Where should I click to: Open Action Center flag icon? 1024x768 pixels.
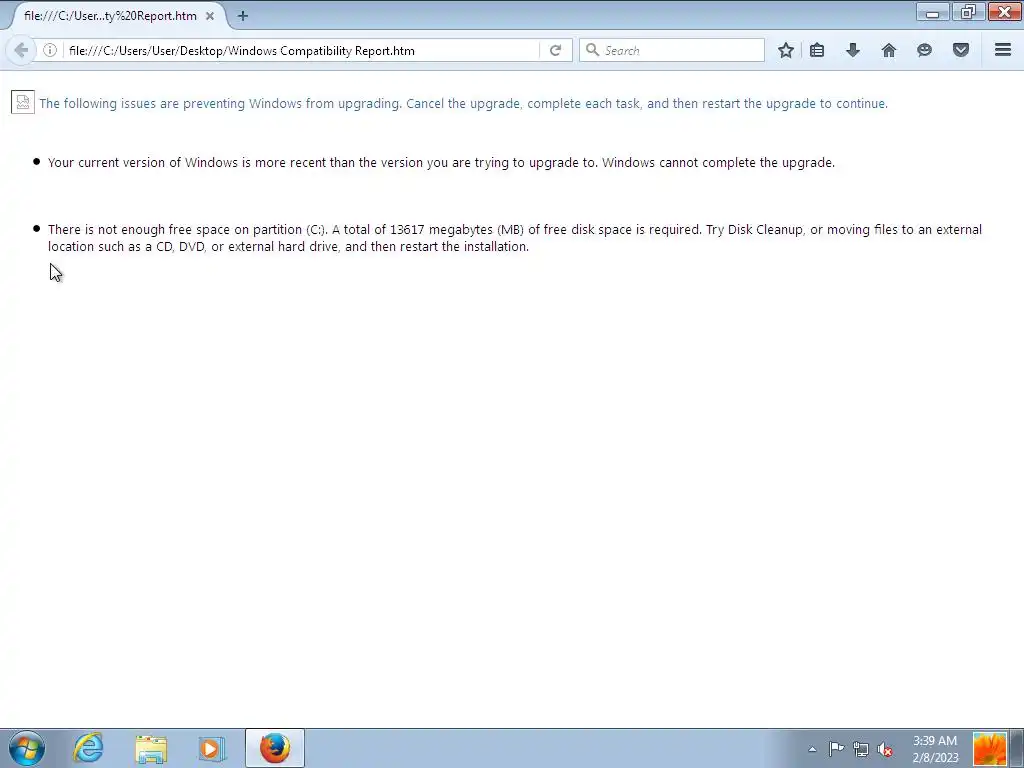coord(836,749)
